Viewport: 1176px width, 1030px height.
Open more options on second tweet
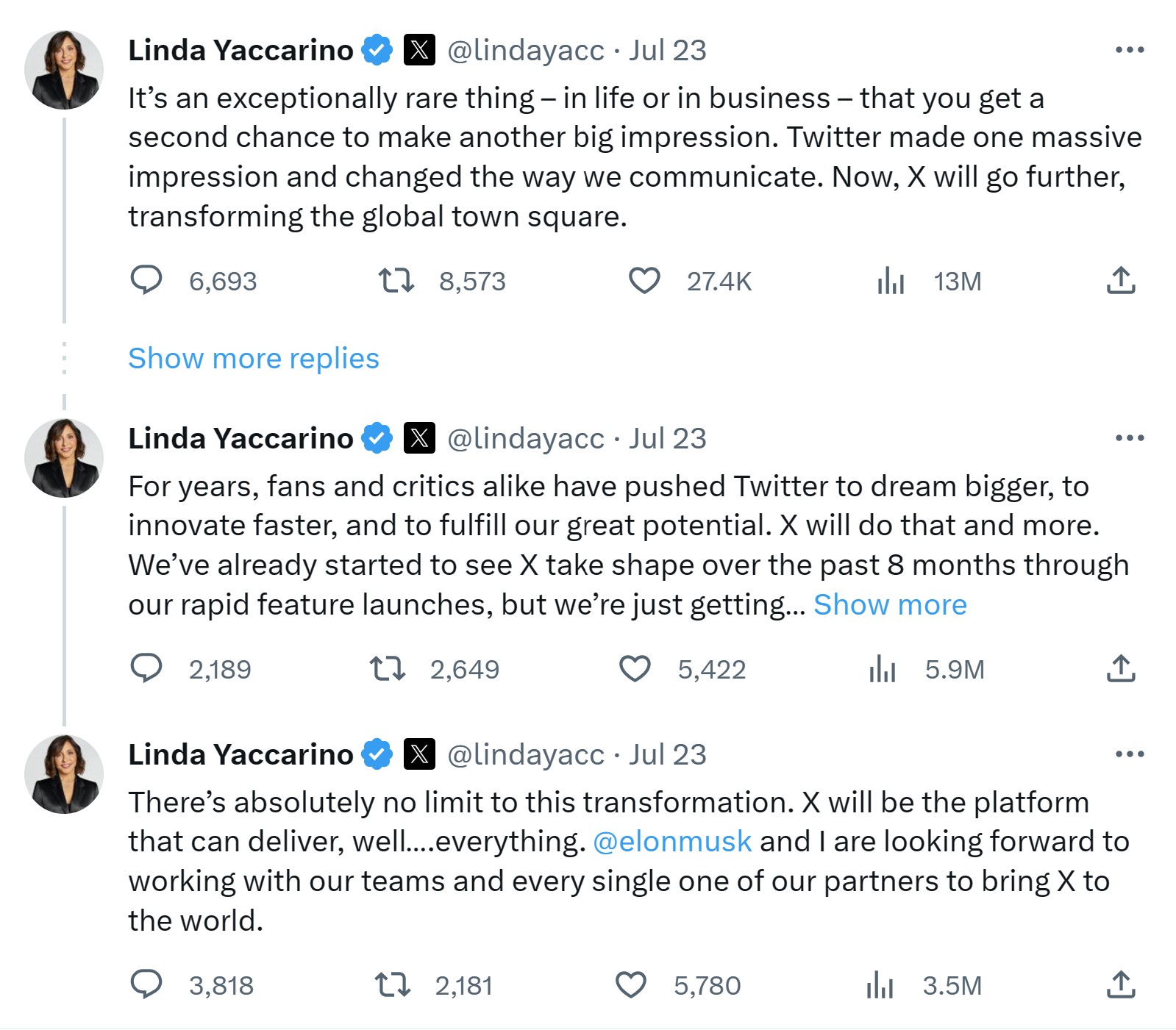click(1129, 438)
